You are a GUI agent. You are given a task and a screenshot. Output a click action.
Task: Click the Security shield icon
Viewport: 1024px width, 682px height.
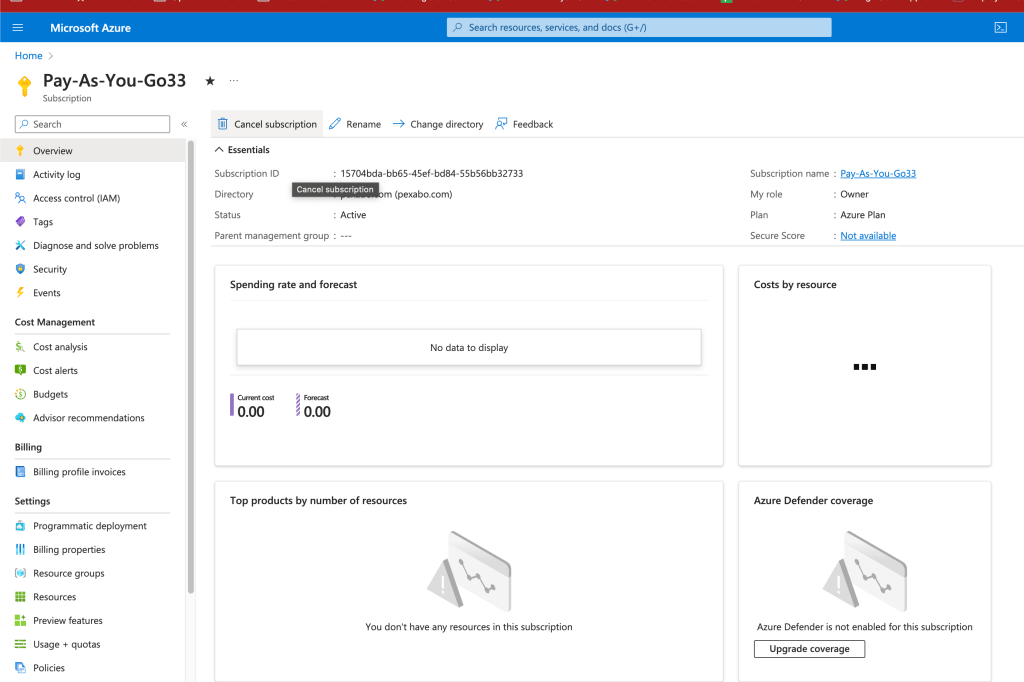coord(20,269)
